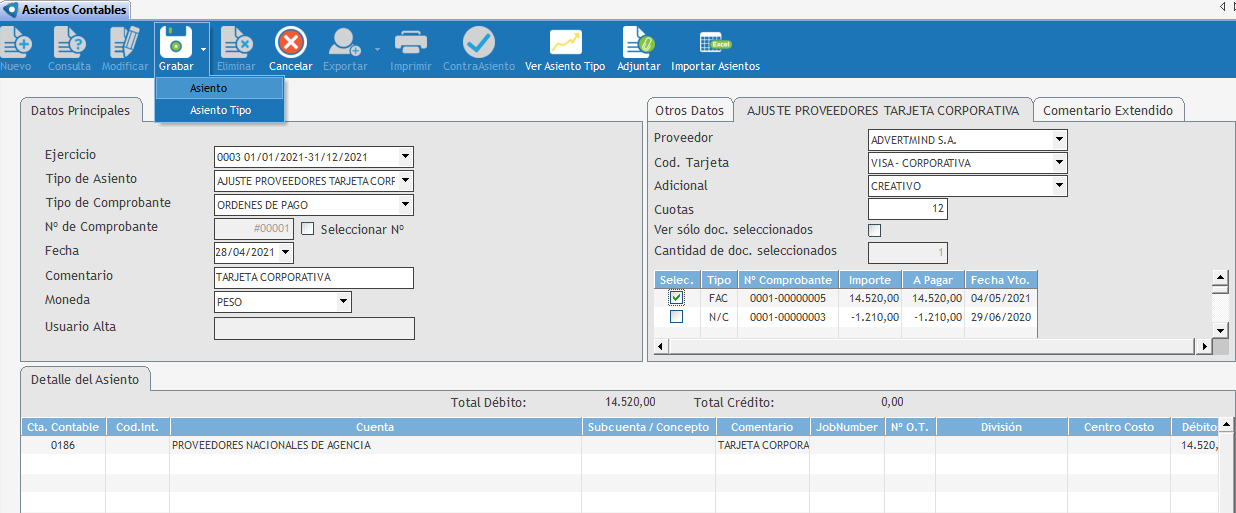Click the Cuotas input field

907,209
